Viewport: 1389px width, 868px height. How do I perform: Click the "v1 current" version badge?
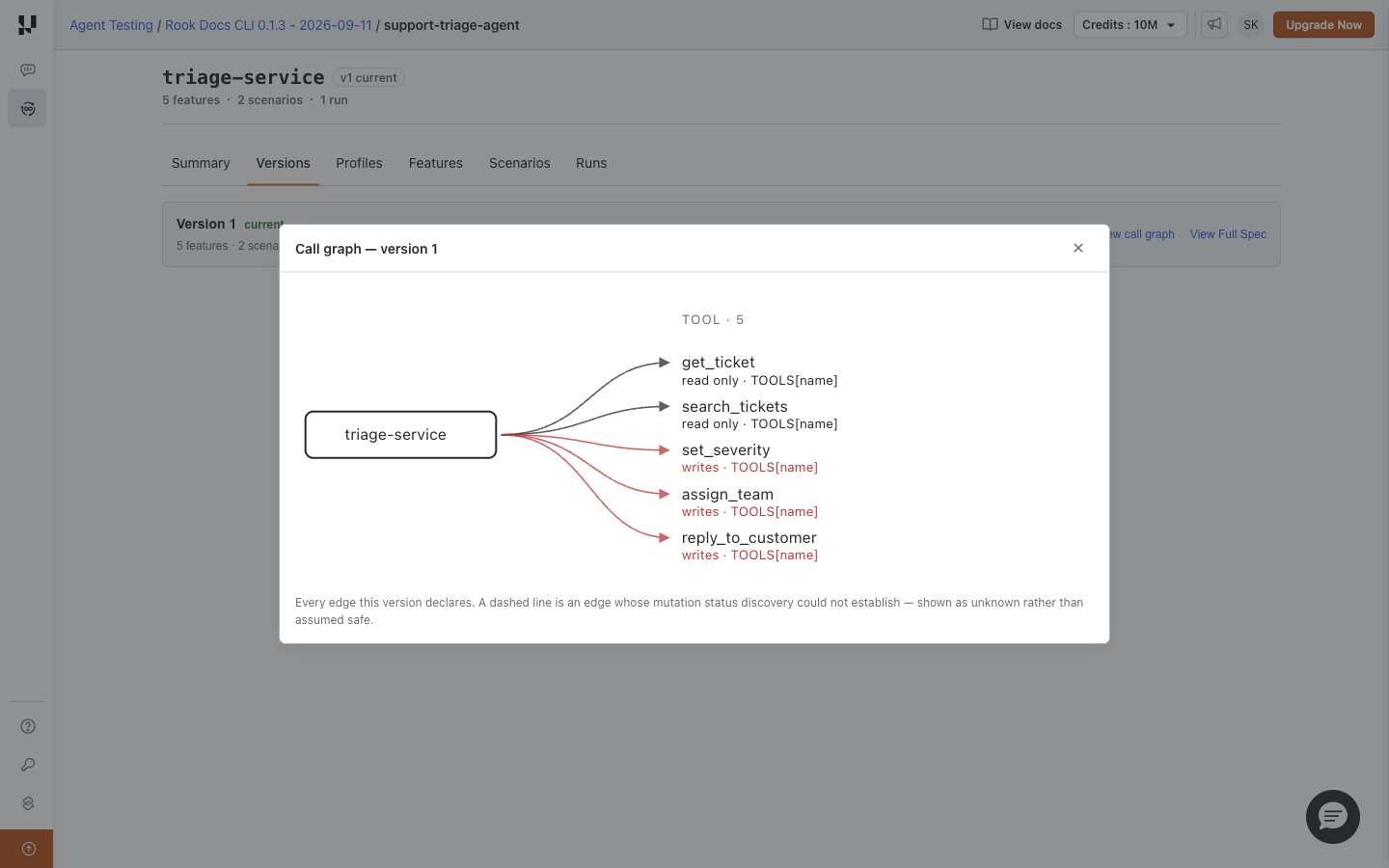point(368,78)
